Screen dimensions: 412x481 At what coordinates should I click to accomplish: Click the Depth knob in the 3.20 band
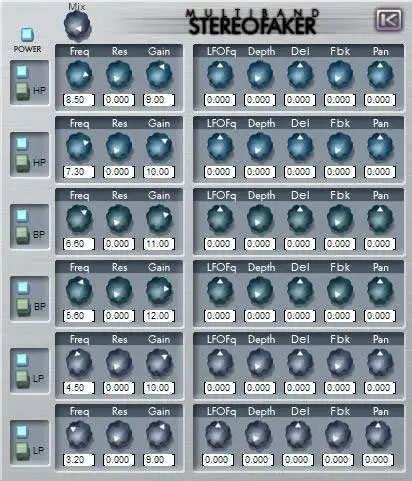[258, 435]
